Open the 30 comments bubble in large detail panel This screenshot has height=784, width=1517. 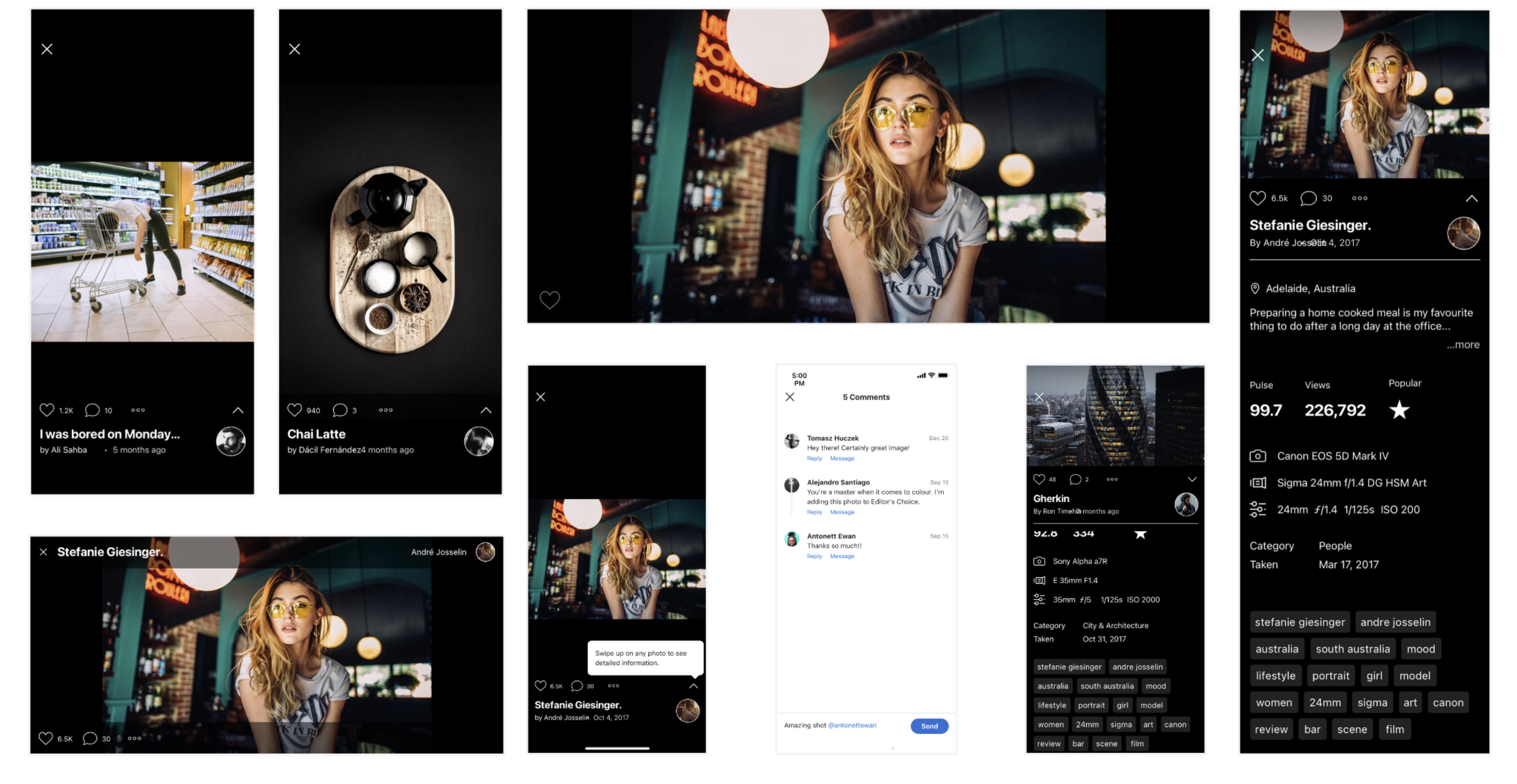pos(1308,198)
